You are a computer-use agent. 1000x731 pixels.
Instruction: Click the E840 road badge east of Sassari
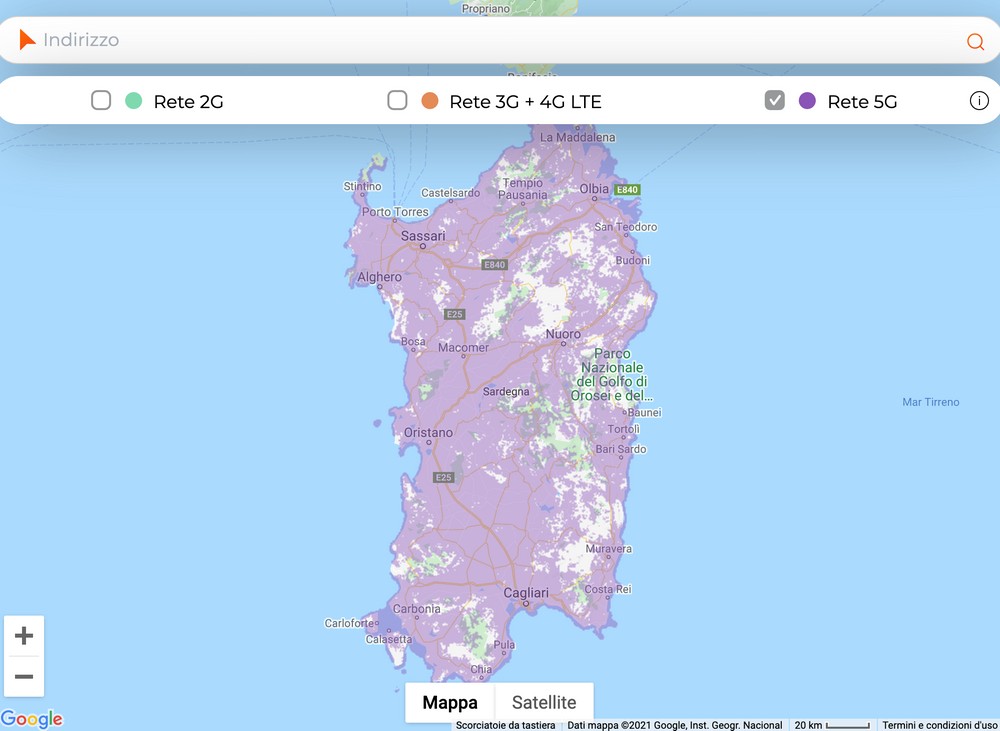[494, 265]
